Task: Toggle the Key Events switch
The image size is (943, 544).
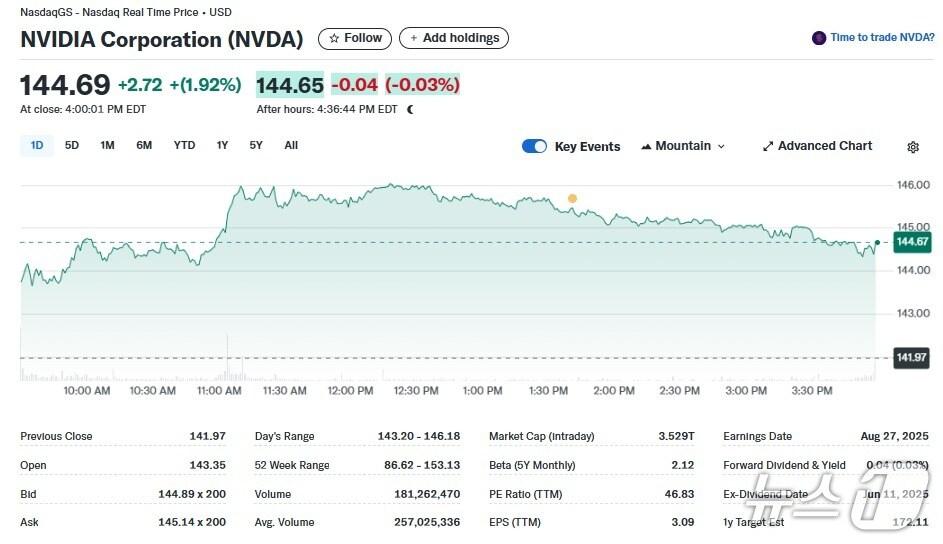Action: pos(535,147)
